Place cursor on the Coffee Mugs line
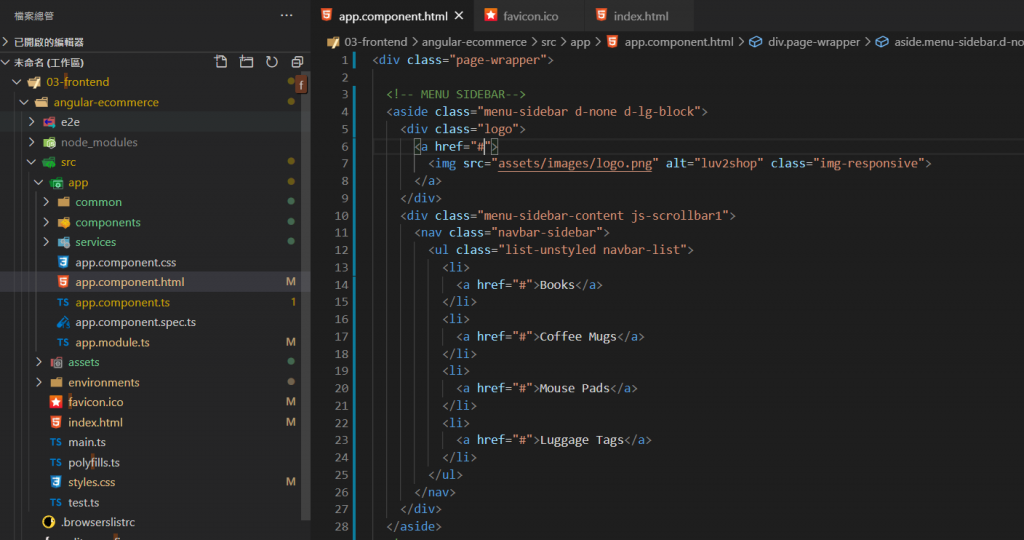Viewport: 1024px width, 540px height. click(550, 337)
